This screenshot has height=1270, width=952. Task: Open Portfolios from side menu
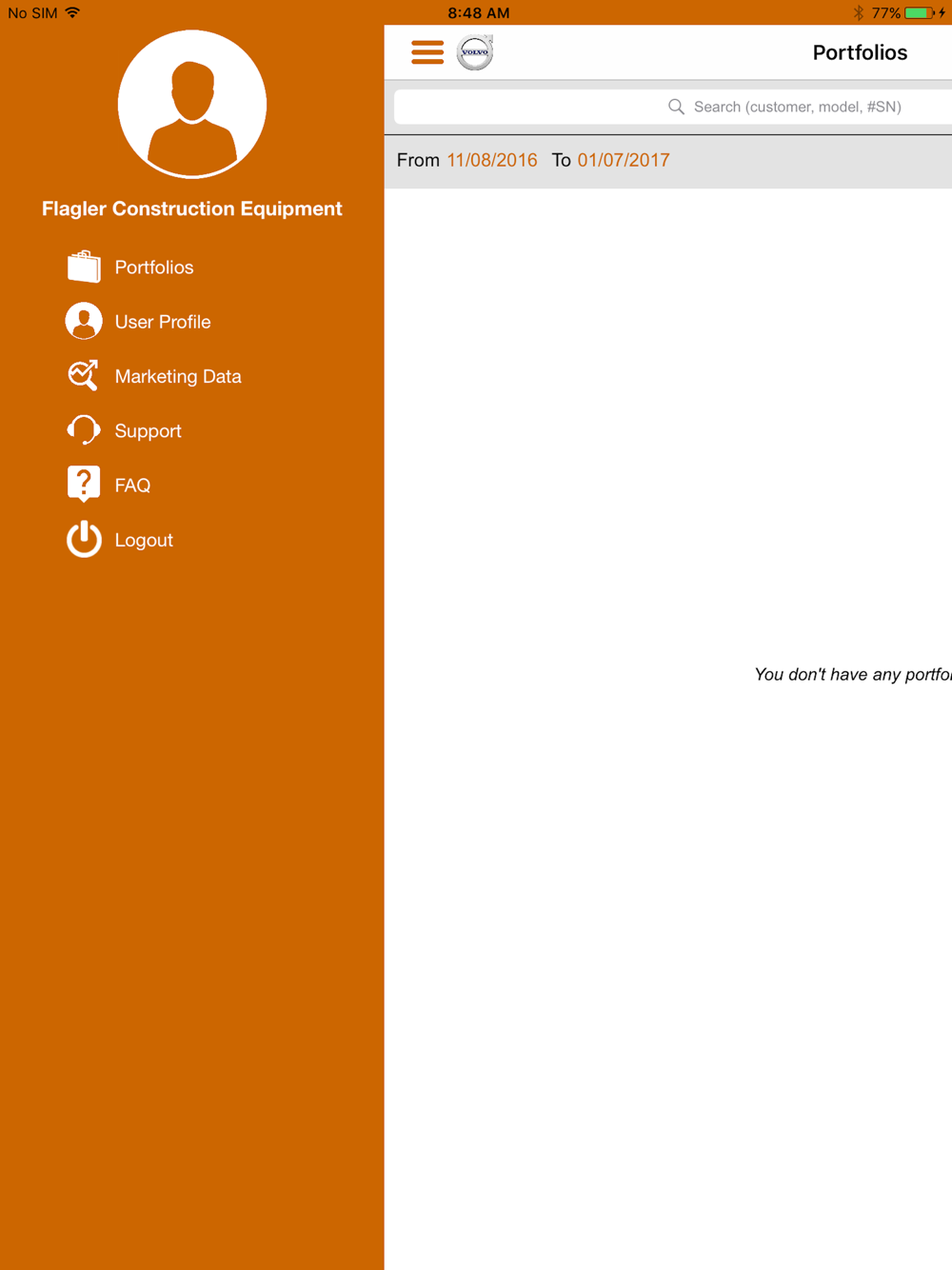[x=154, y=268]
